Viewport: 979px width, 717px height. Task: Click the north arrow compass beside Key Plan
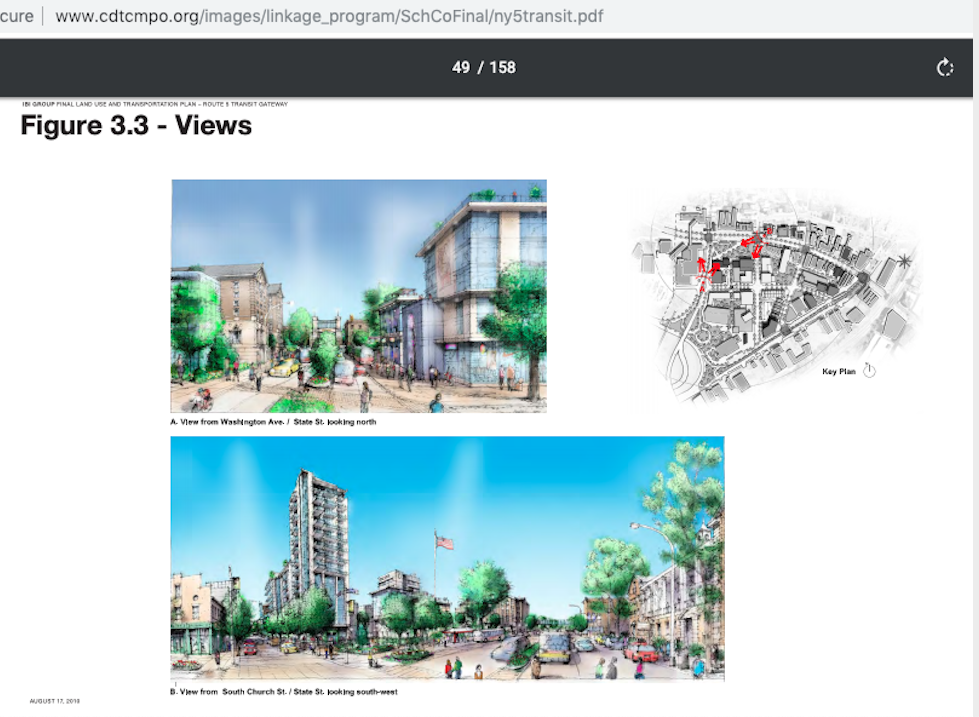[869, 371]
